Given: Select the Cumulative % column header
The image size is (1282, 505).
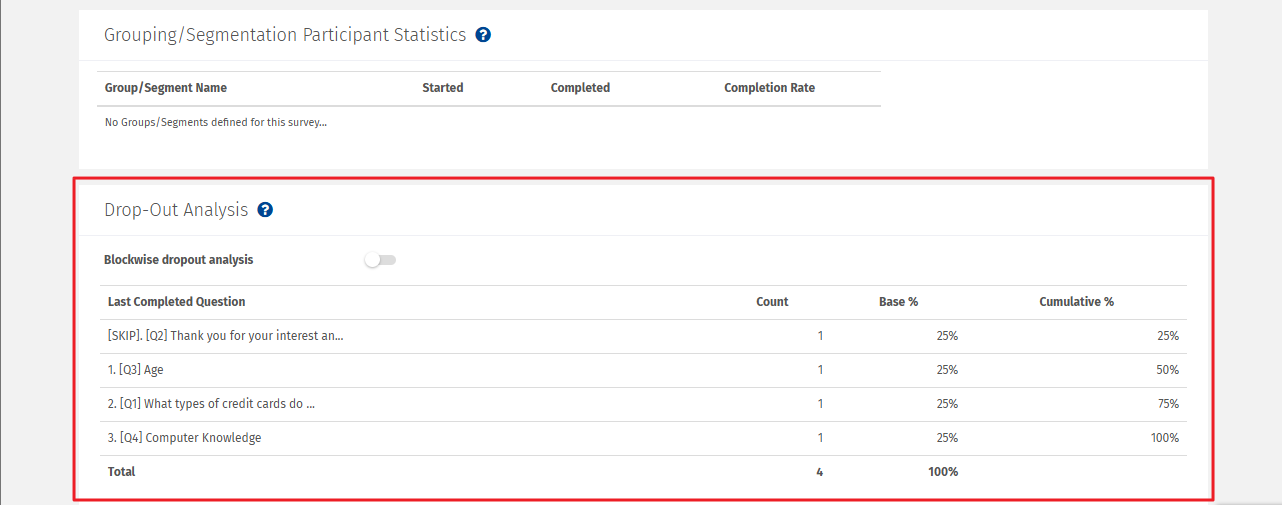Looking at the screenshot, I should click(x=1076, y=302).
